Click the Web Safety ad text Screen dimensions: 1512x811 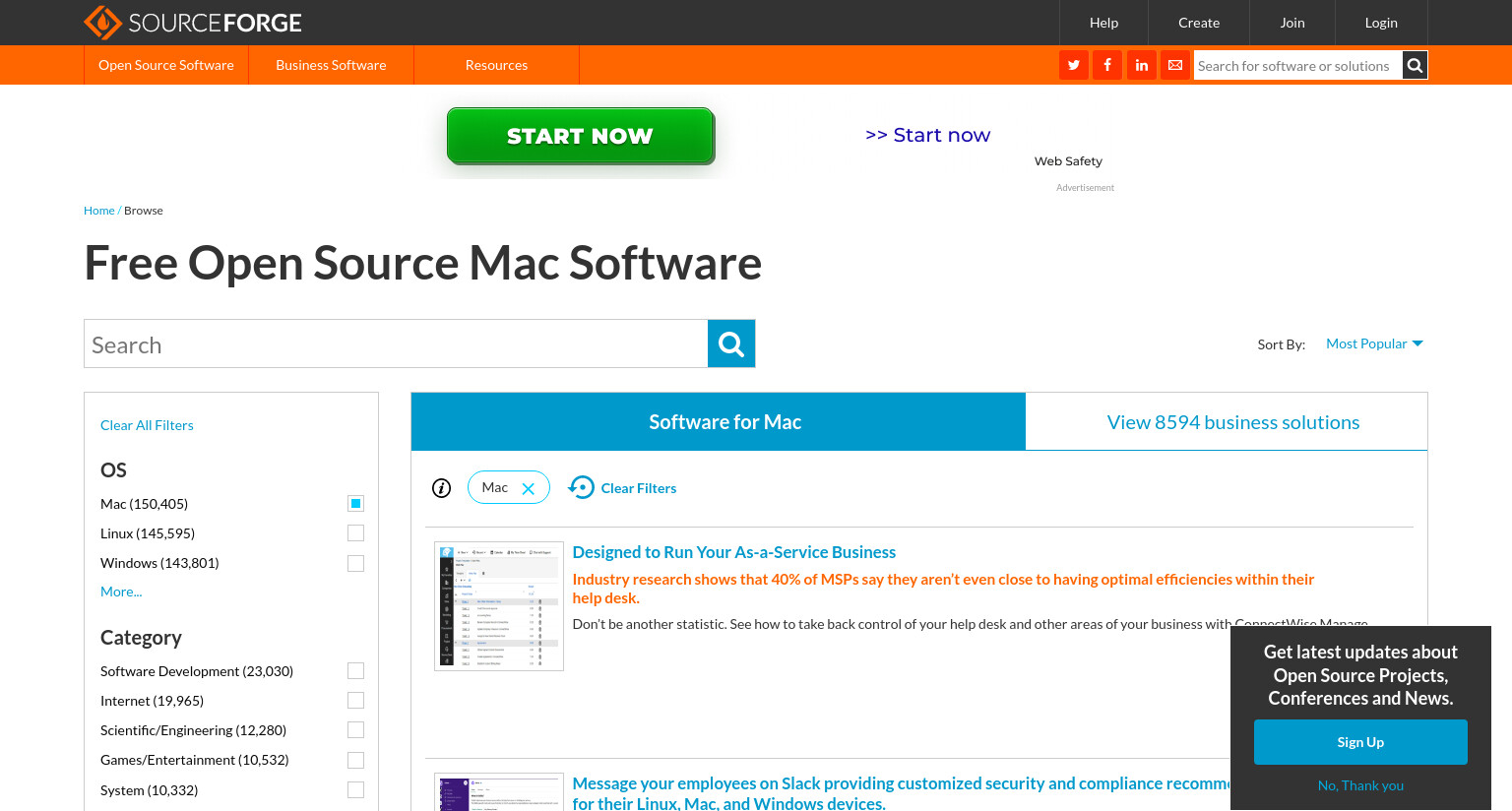click(1068, 161)
